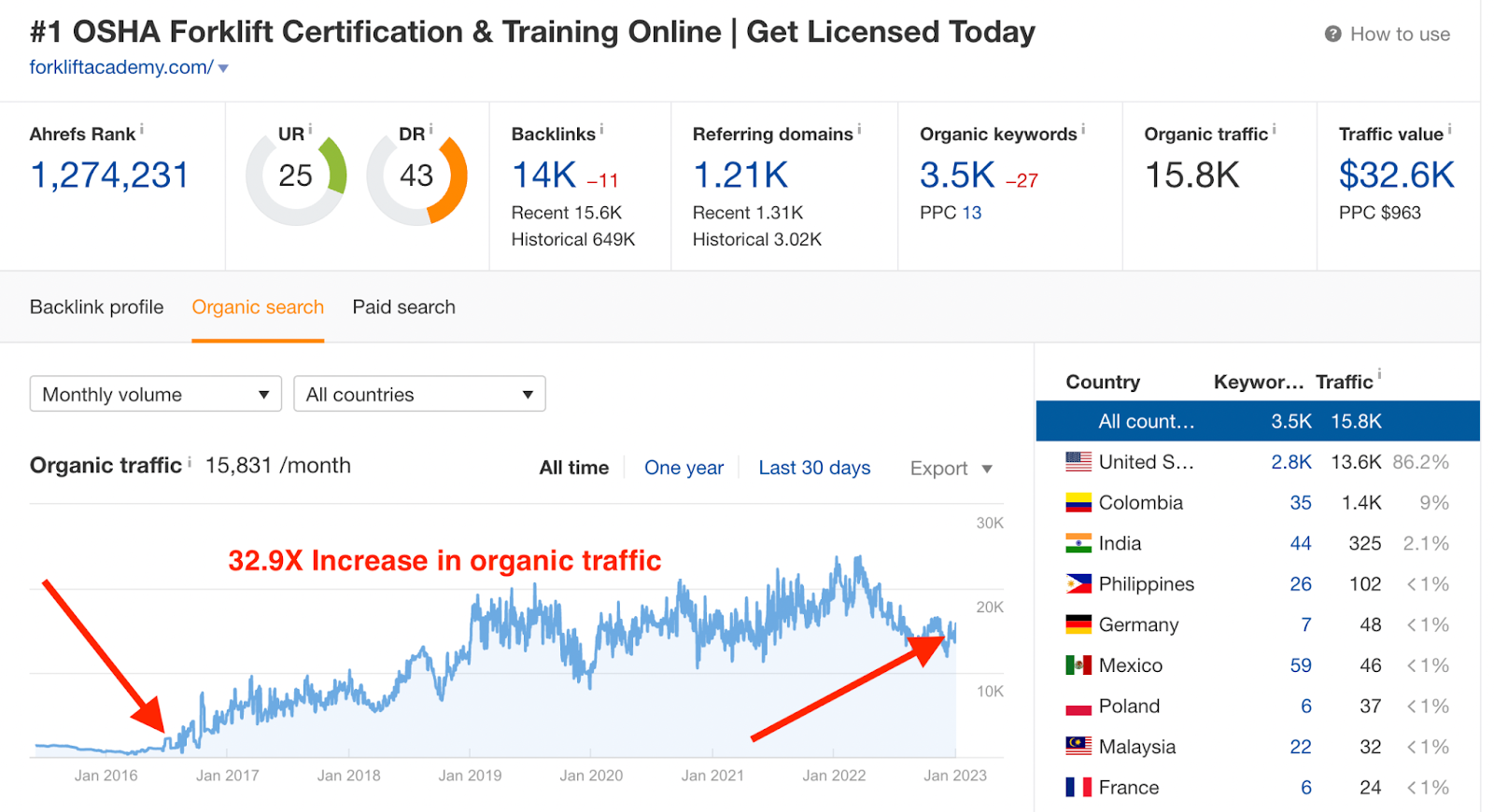The width and height of the screenshot is (1494, 812).
Task: Click the France flag icon
Action: pyautogui.click(x=1078, y=788)
